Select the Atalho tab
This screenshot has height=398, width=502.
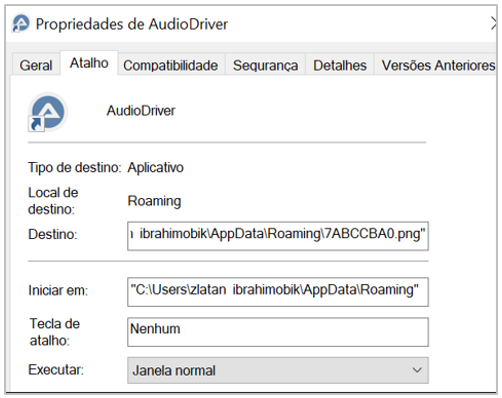pyautogui.click(x=89, y=63)
